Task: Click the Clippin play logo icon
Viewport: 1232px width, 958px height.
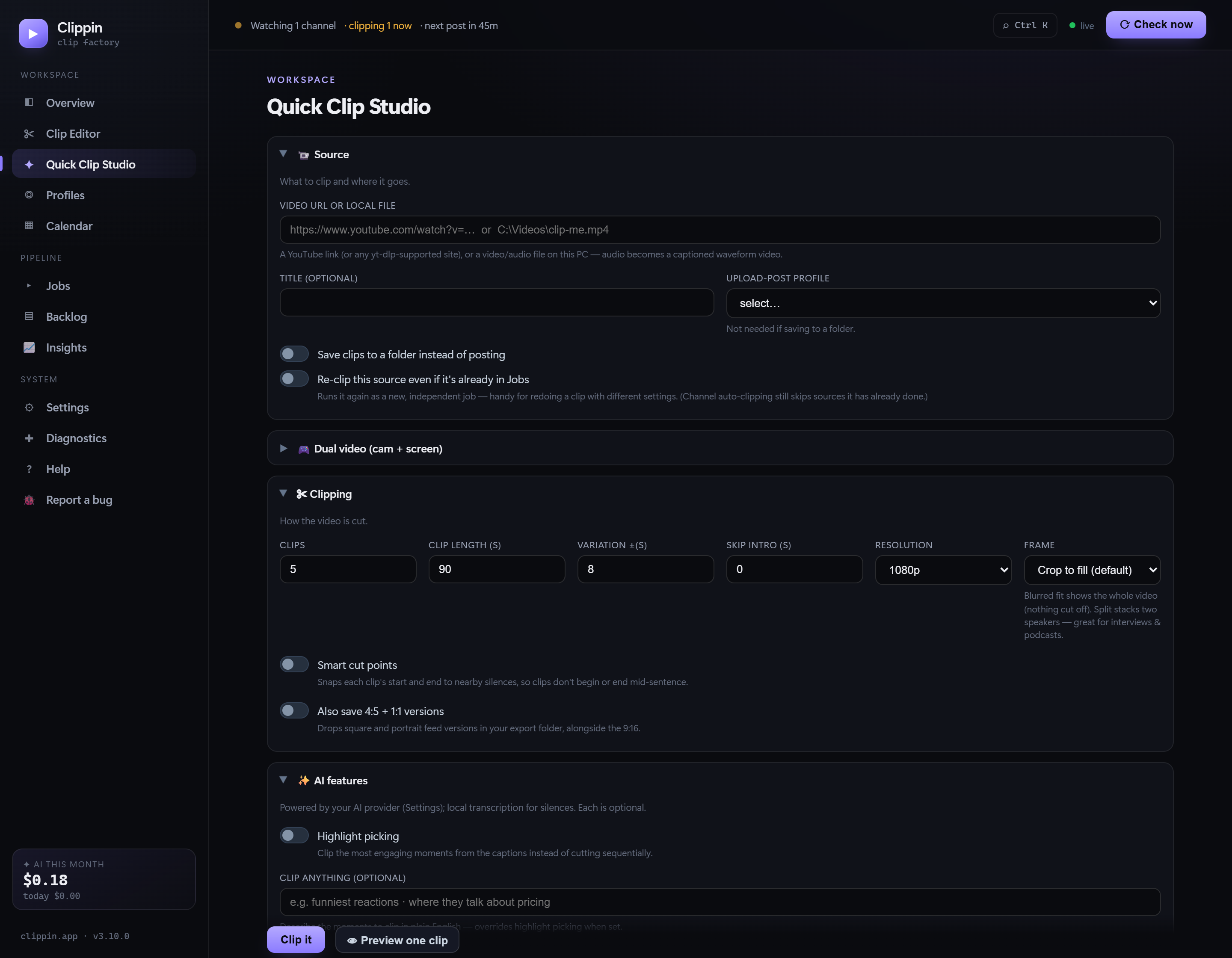Action: coord(33,33)
